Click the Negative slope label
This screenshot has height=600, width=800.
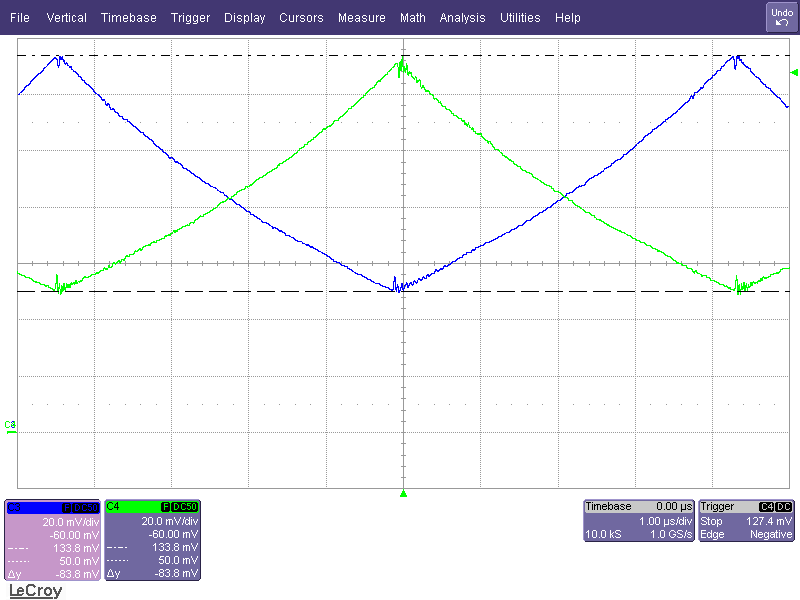[771, 534]
